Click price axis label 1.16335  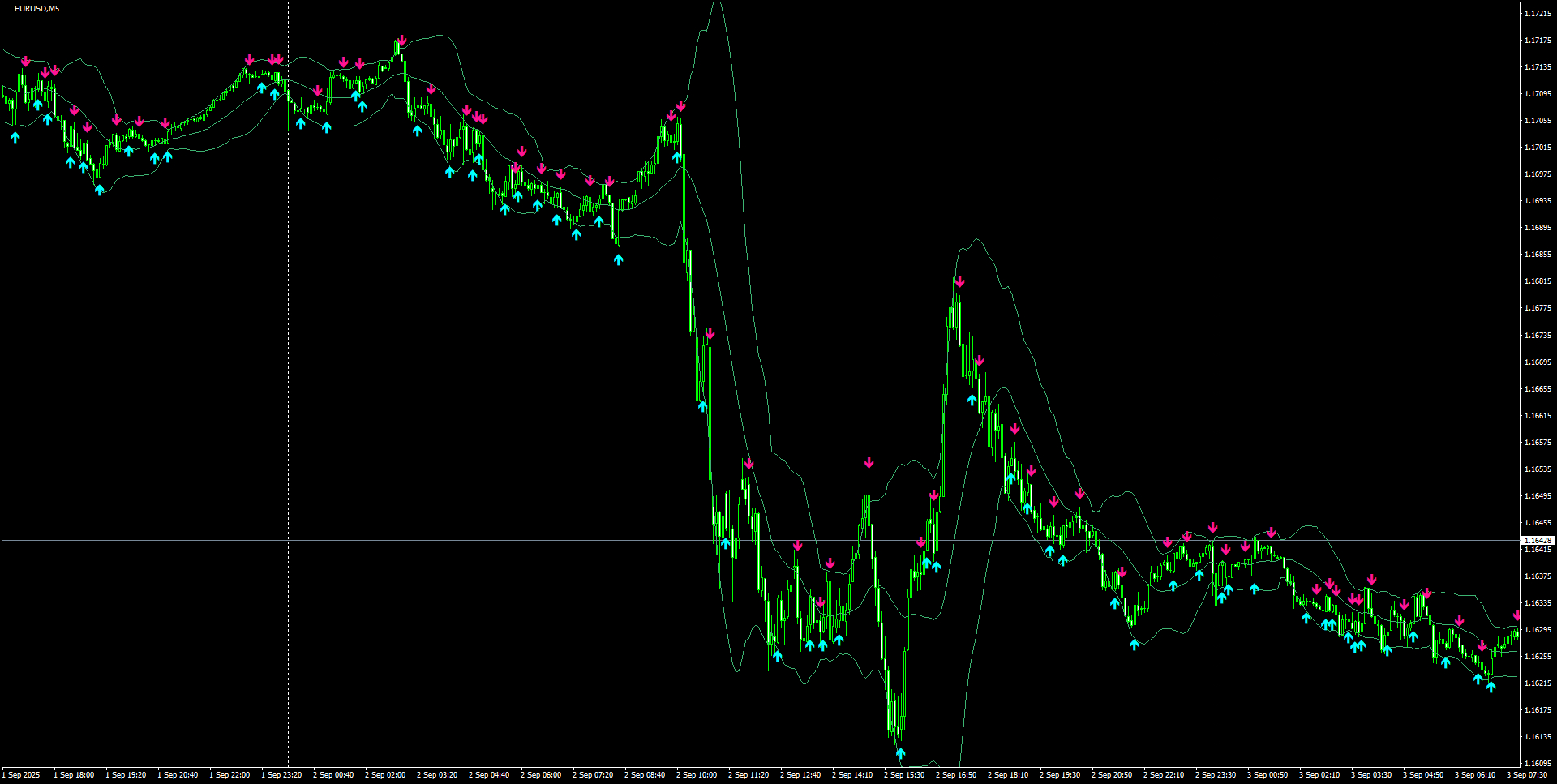pyautogui.click(x=1538, y=603)
